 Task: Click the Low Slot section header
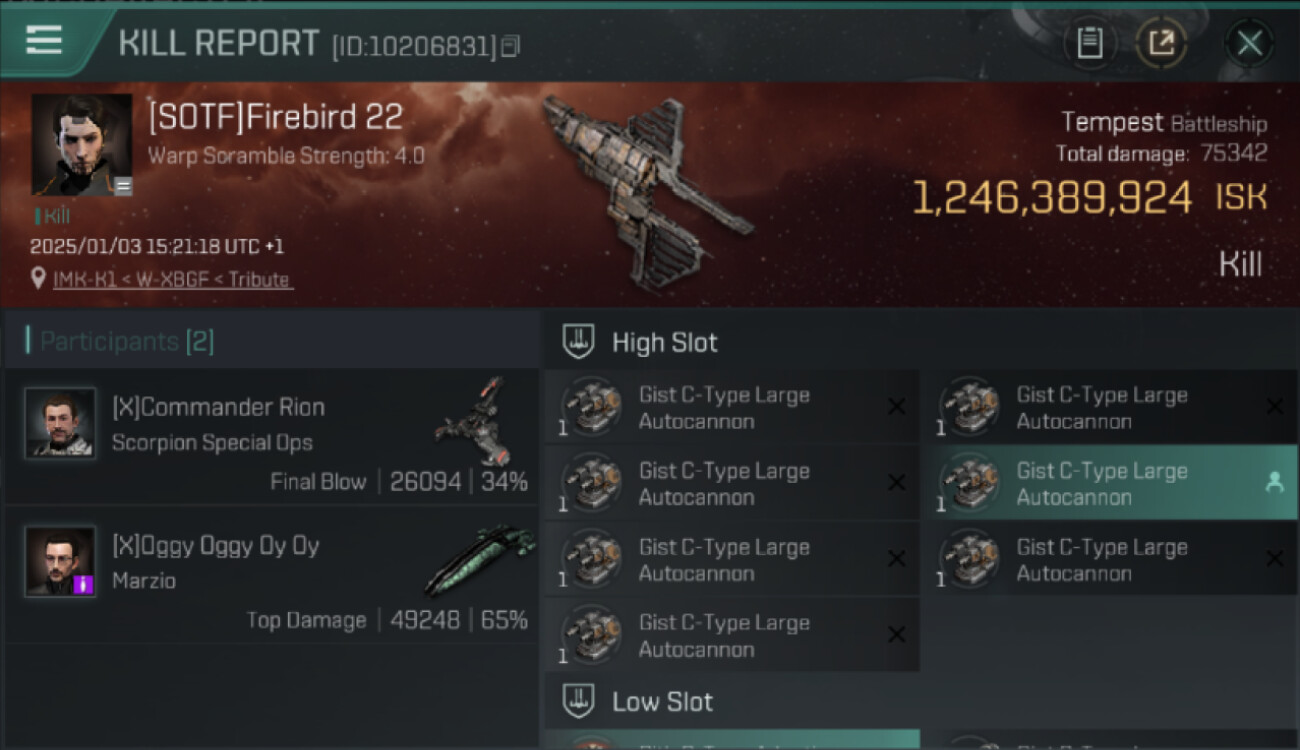[920, 701]
